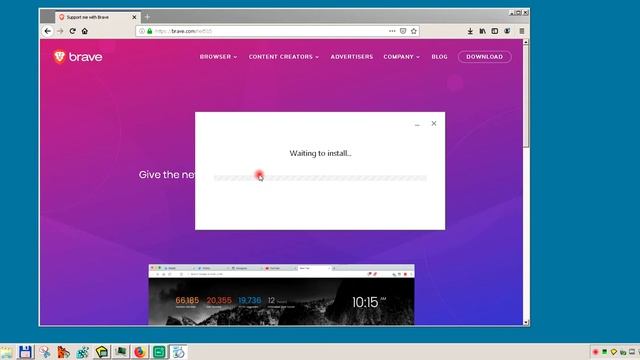Click the page vertical scrollbar thumb
640x360 pixels.
tap(526, 96)
